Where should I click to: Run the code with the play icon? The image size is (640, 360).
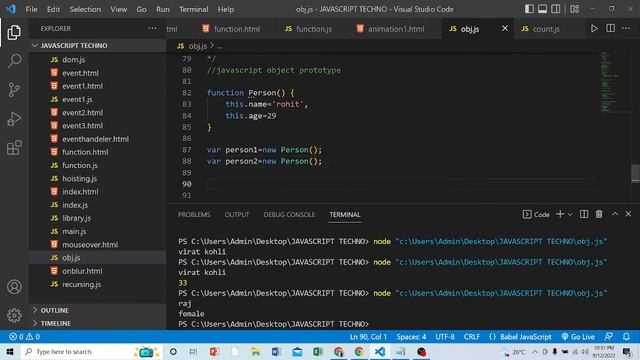pos(594,29)
